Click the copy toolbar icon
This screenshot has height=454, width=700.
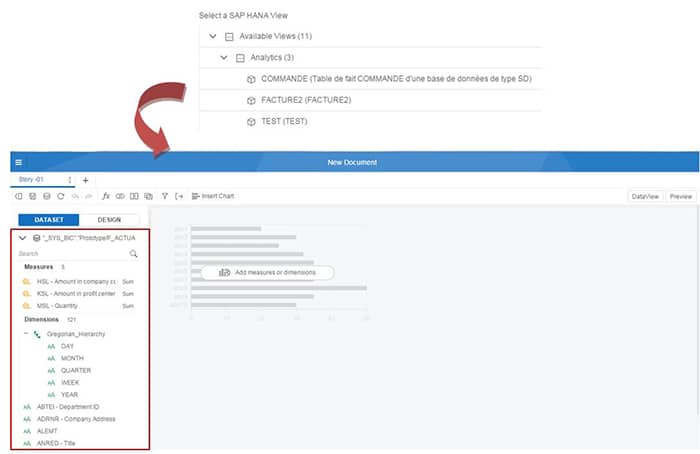[149, 196]
